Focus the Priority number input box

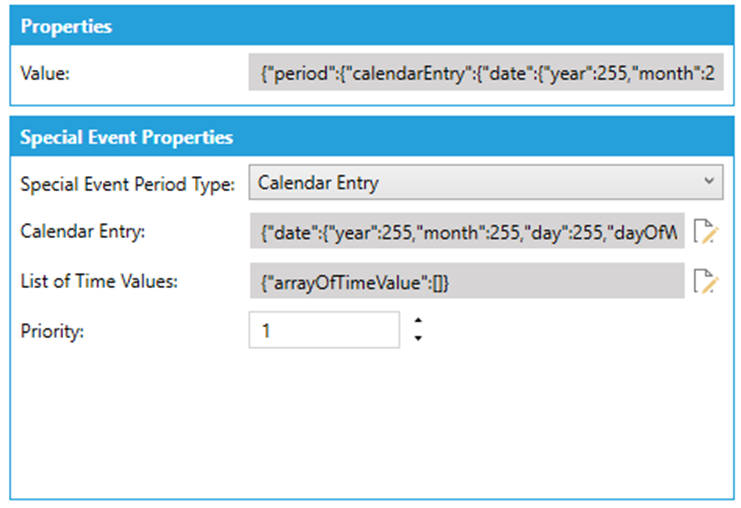click(x=324, y=330)
